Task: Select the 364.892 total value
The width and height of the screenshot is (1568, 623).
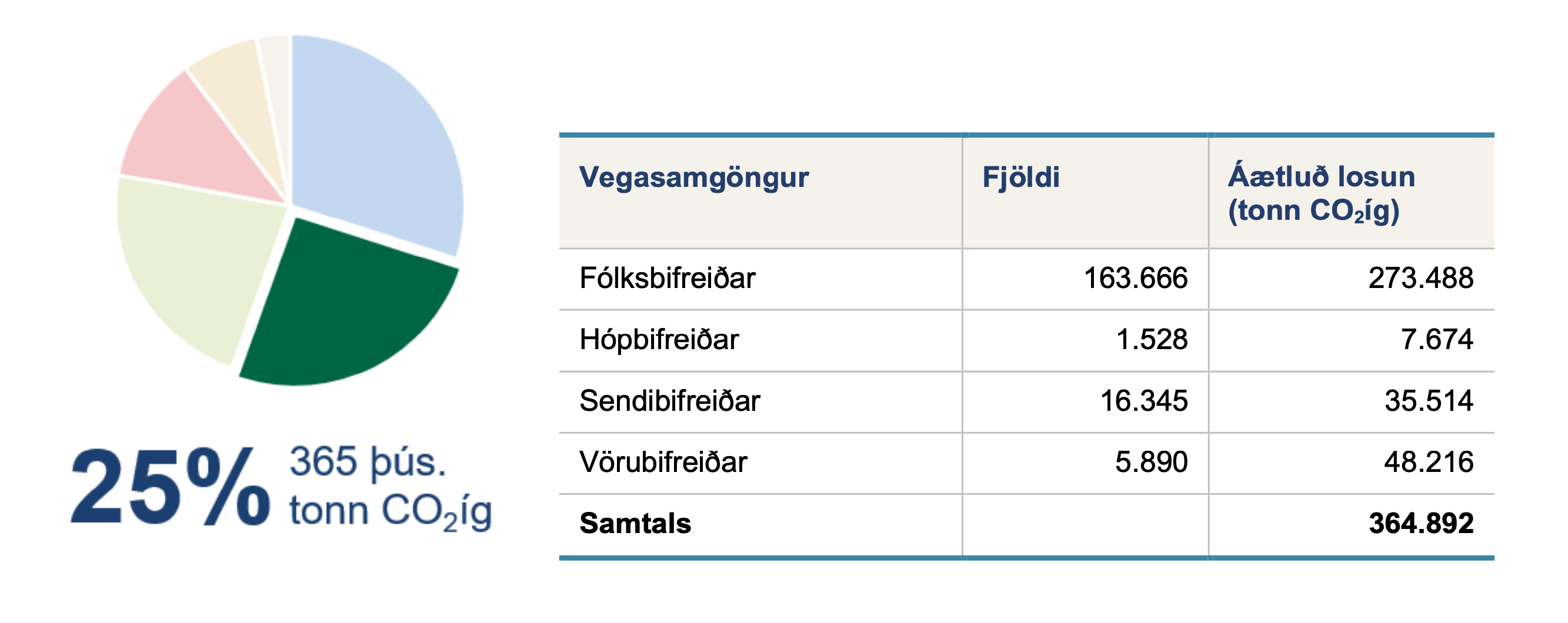Action: point(1421,523)
